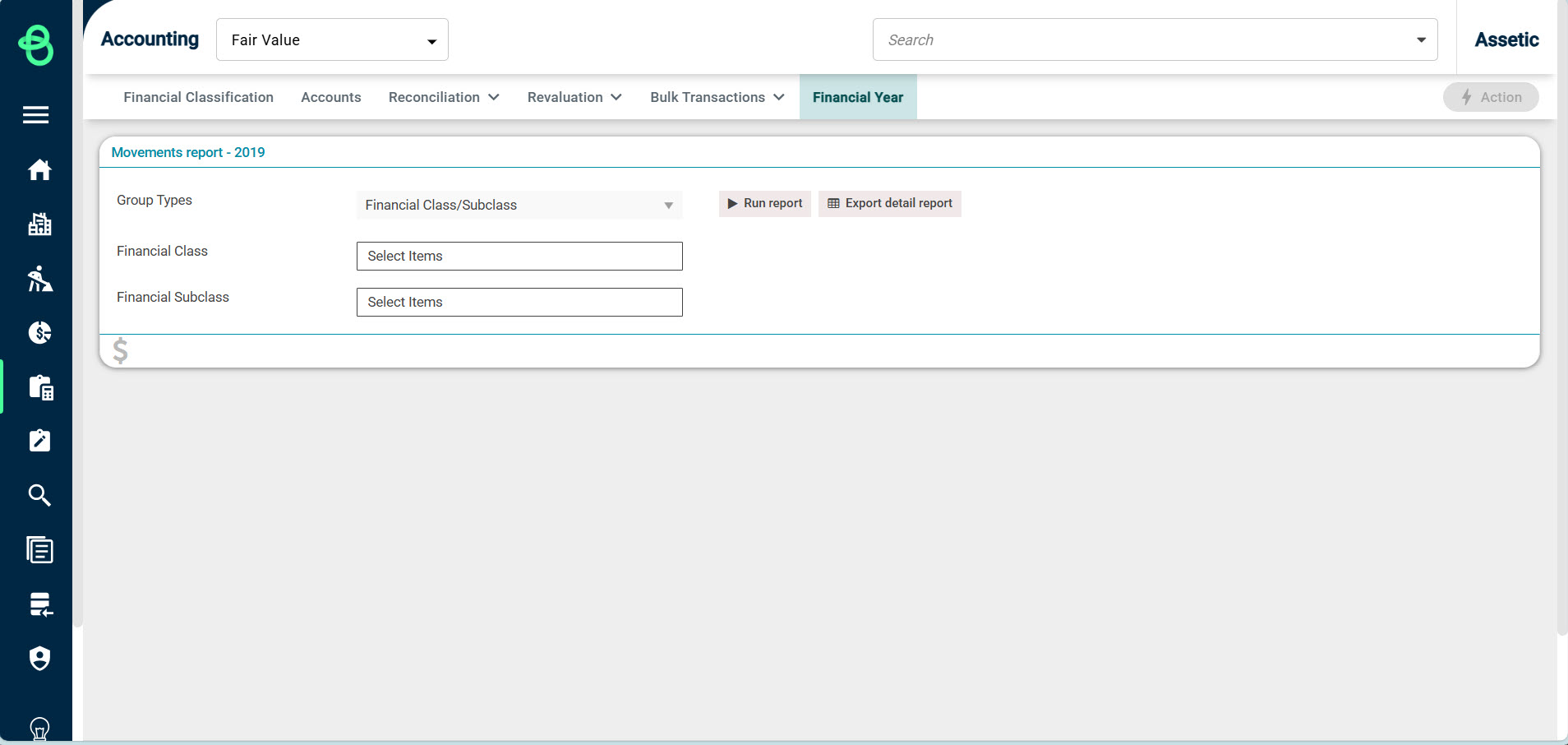Switch to the Financial Classification tab
The width and height of the screenshot is (1568, 745).
(x=198, y=97)
